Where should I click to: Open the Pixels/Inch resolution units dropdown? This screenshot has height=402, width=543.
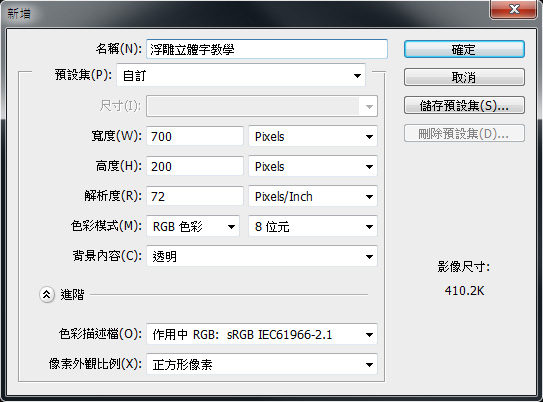tap(313, 197)
